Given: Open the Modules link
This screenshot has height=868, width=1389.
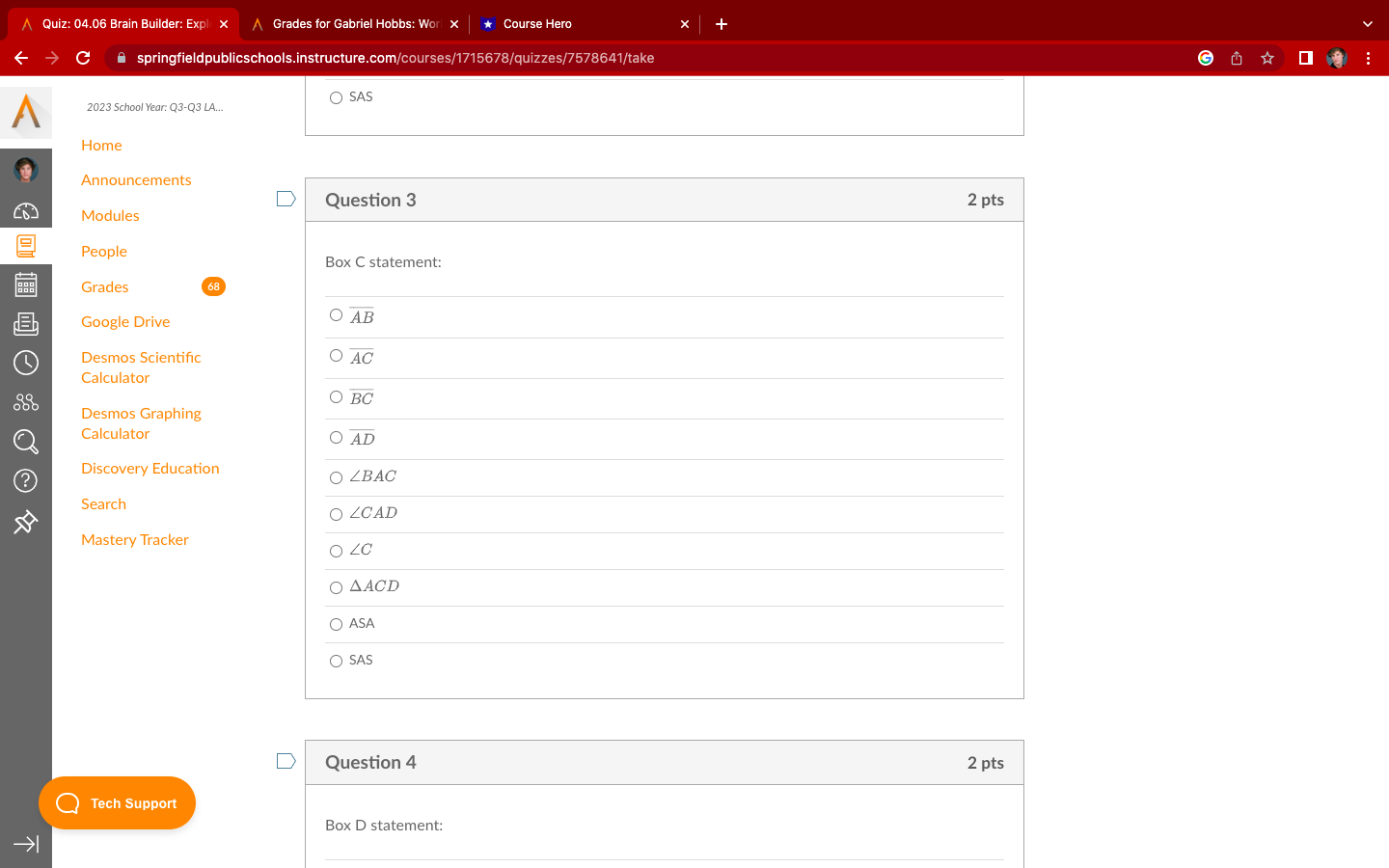Looking at the screenshot, I should (x=110, y=216).
